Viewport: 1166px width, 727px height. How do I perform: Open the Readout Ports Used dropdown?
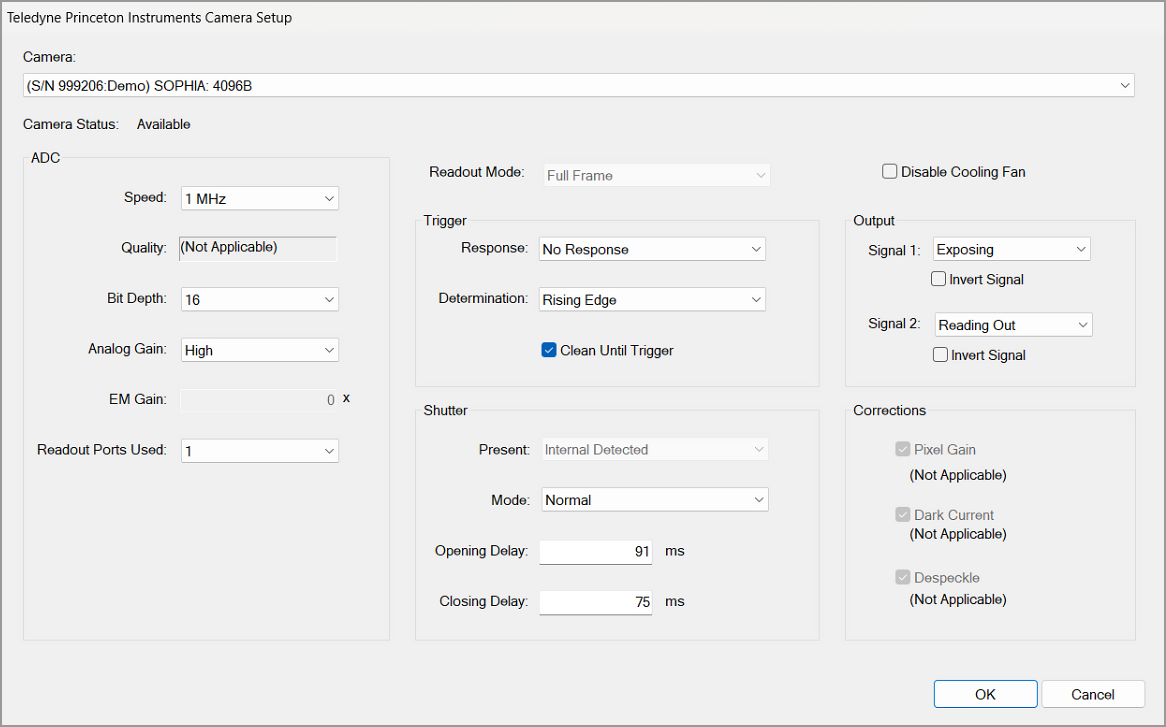click(260, 451)
